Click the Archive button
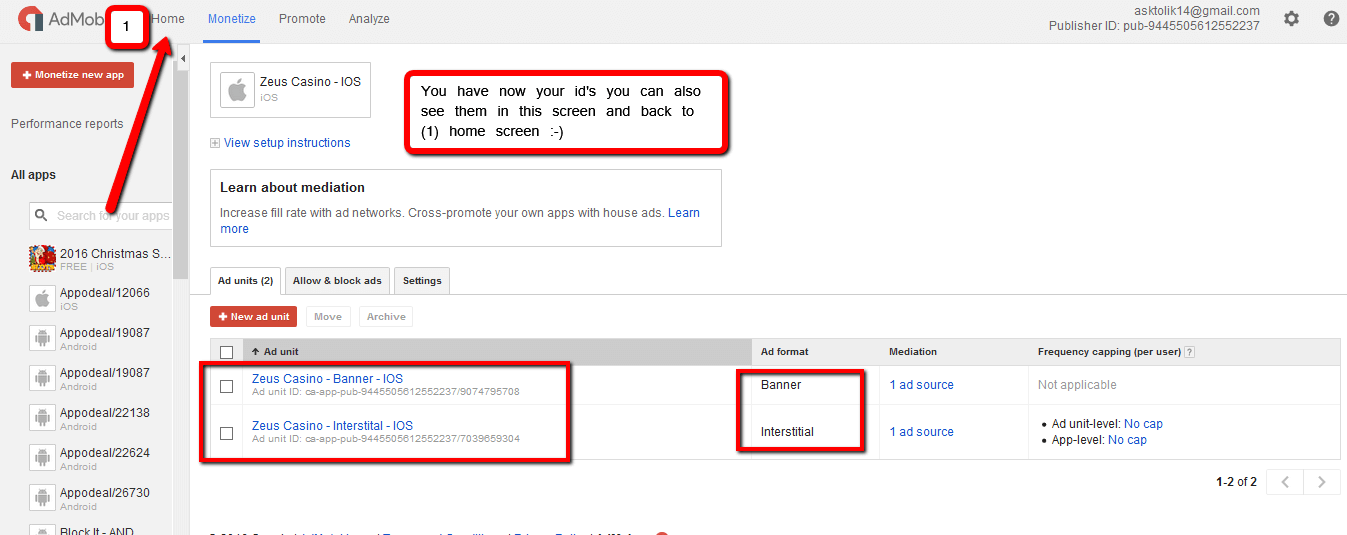The width and height of the screenshot is (1347, 535). (386, 317)
